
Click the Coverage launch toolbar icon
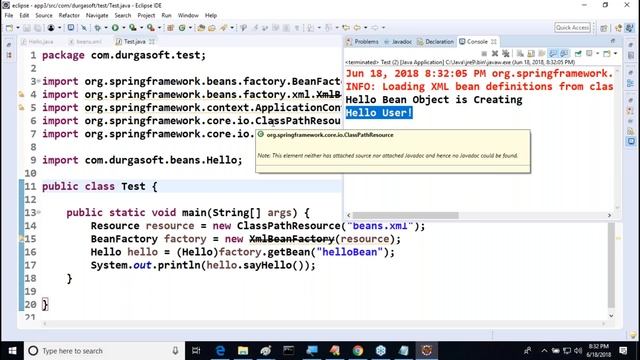(133, 28)
